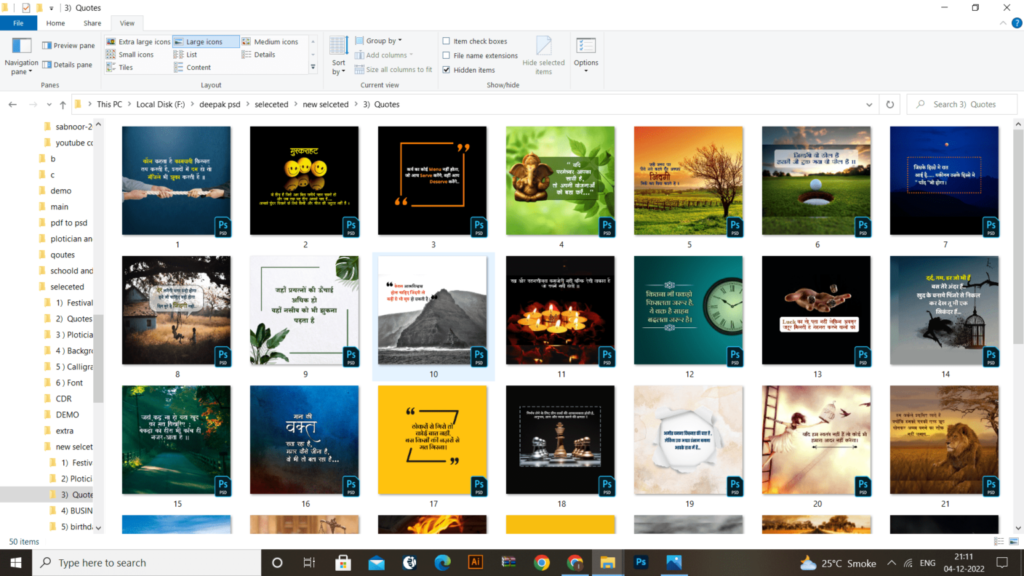Go up one folder level
The width and height of the screenshot is (1024, 576).
point(63,104)
